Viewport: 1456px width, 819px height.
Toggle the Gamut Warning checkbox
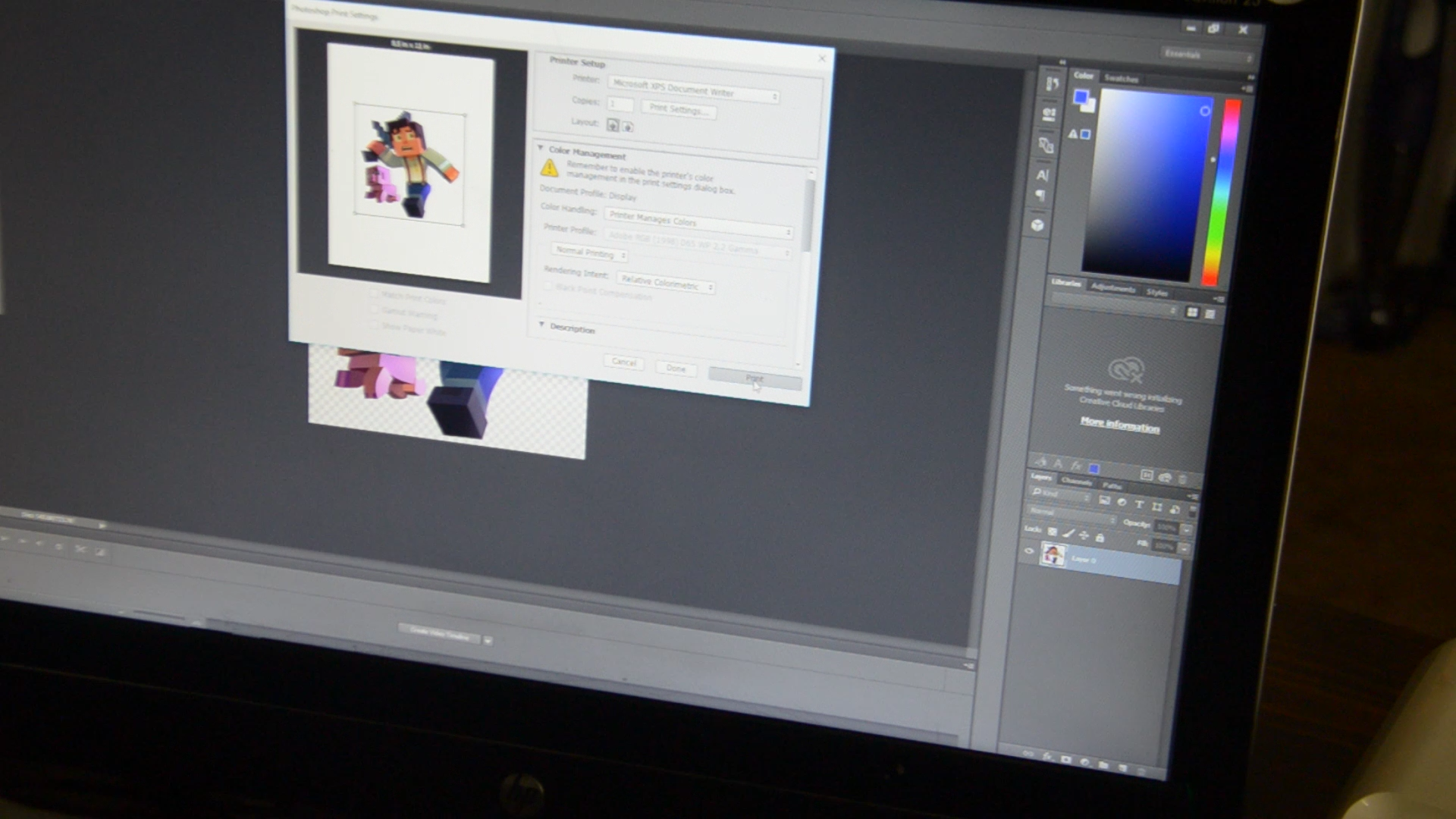tap(374, 309)
